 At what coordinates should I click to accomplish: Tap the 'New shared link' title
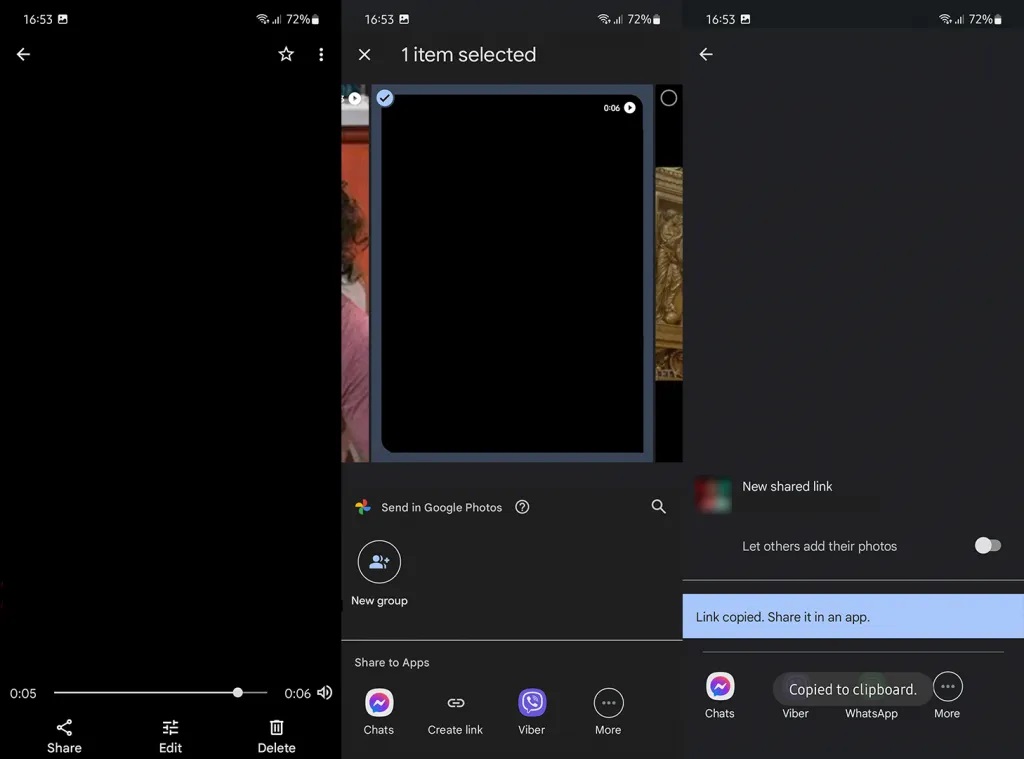[x=787, y=487]
